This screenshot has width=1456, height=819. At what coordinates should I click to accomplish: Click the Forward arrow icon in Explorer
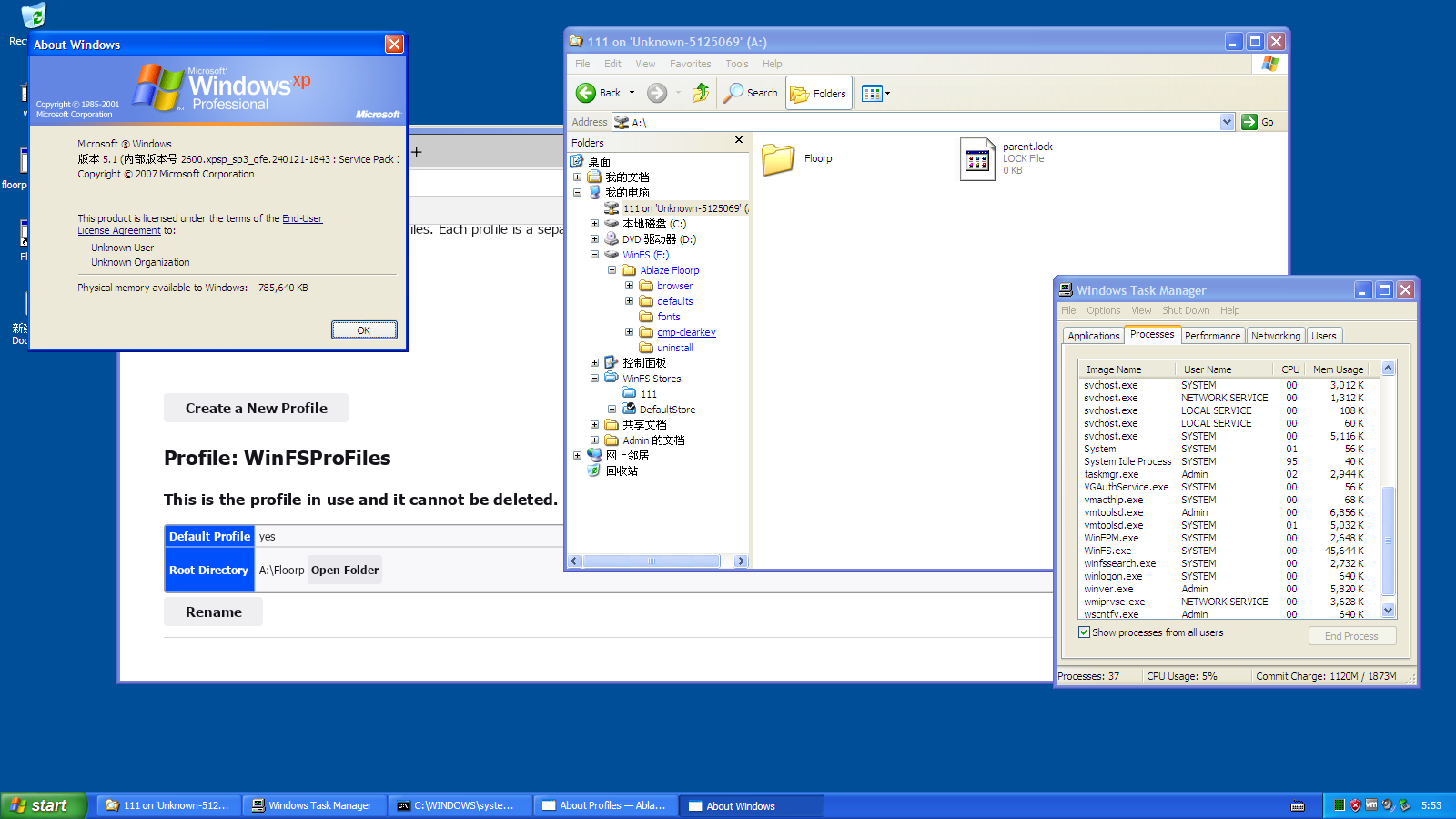[x=657, y=93]
